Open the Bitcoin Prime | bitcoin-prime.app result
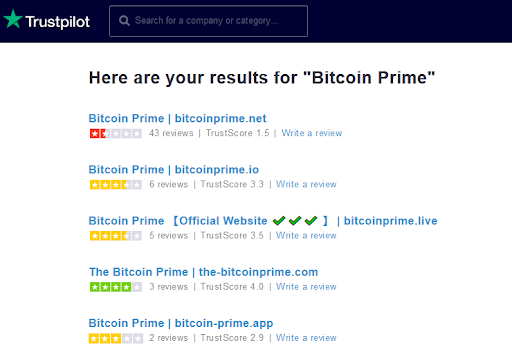The height and width of the screenshot is (363, 512). coord(181,323)
